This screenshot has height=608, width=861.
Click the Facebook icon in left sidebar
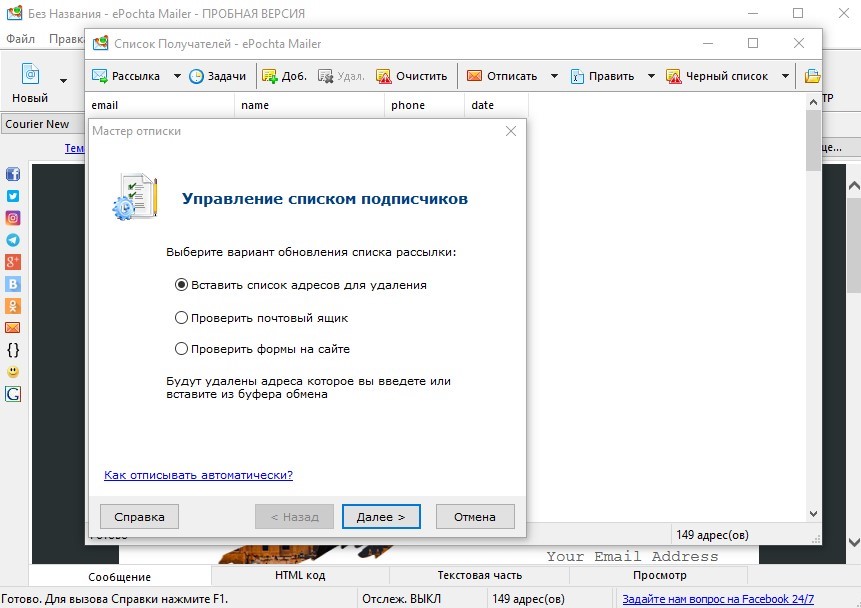pos(13,174)
